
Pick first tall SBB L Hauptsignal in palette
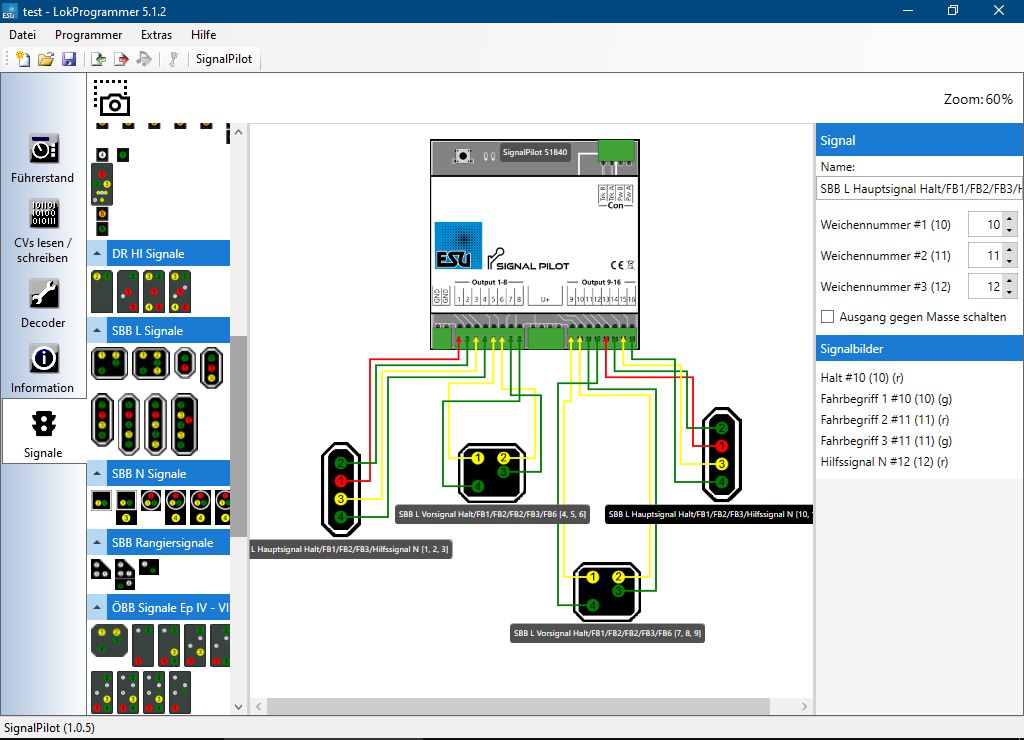[x=103, y=419]
